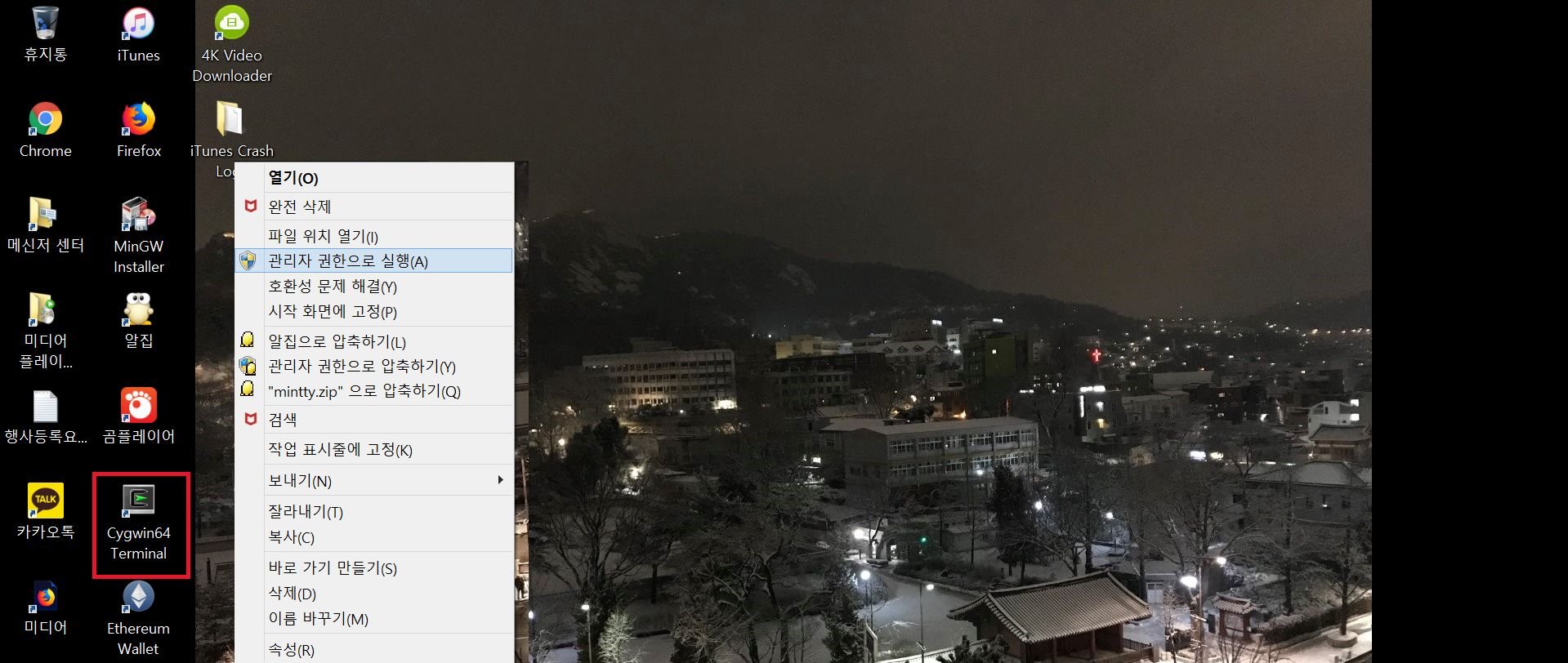
Task: Choose 완전 삭제 in the context menu
Action: (x=374, y=207)
